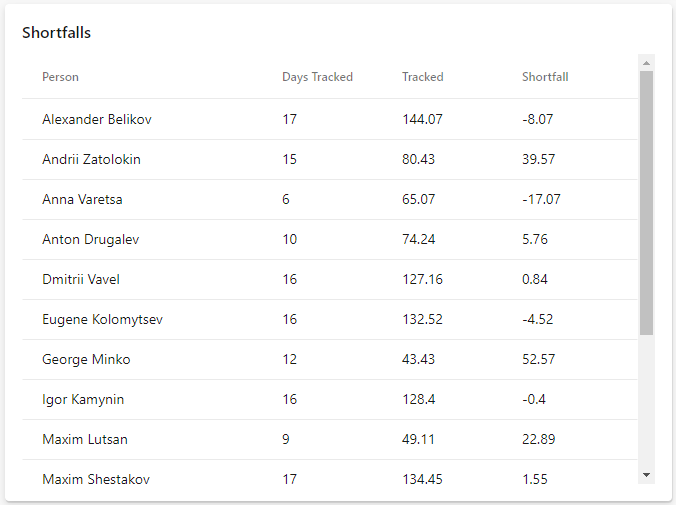
Task: Select the Andrii Zatolokin name cell
Action: pyautogui.click(x=91, y=159)
